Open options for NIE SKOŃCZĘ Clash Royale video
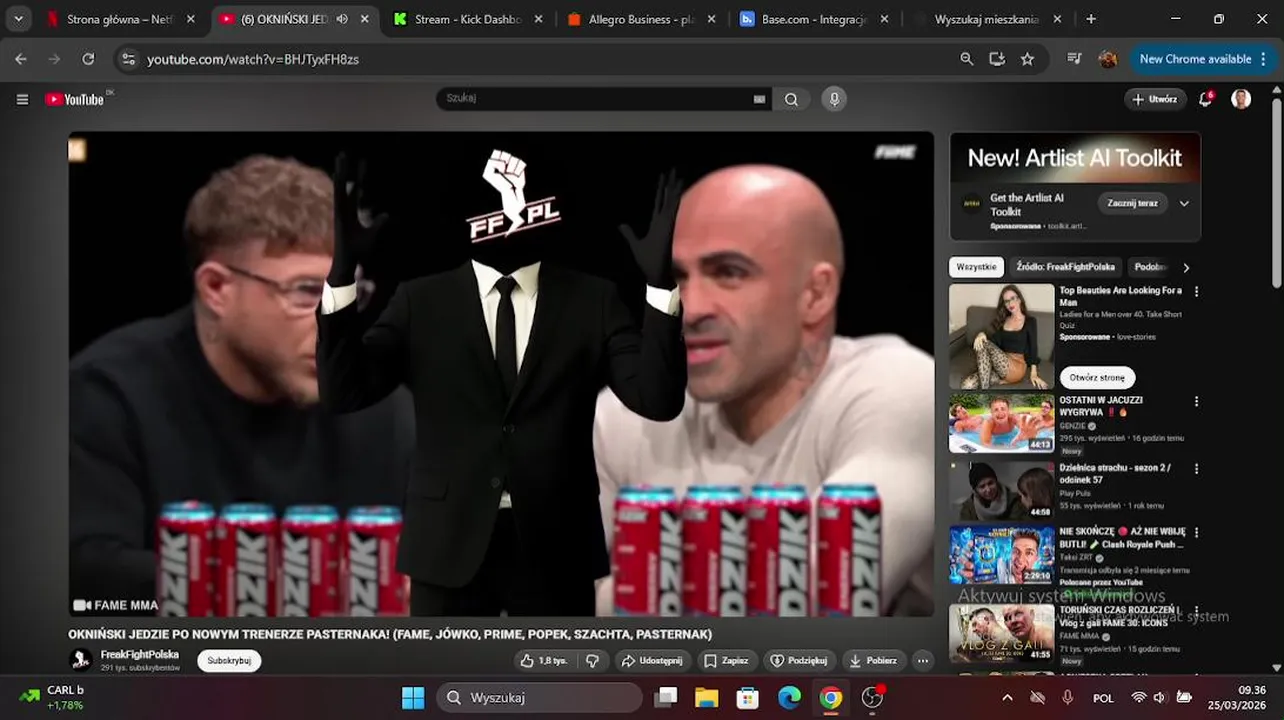This screenshot has width=1284, height=720. coord(1196,533)
